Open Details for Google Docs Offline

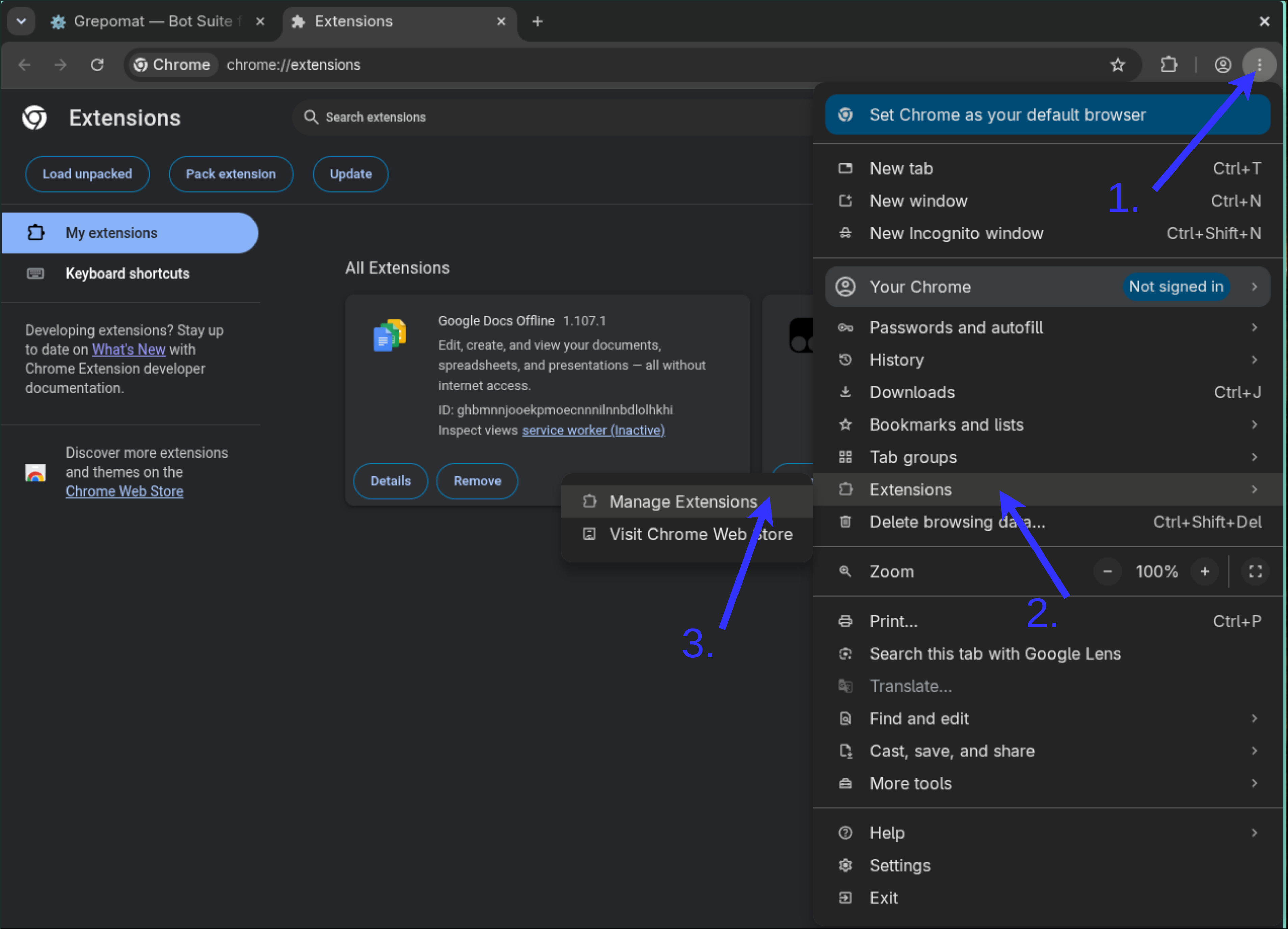click(x=390, y=481)
